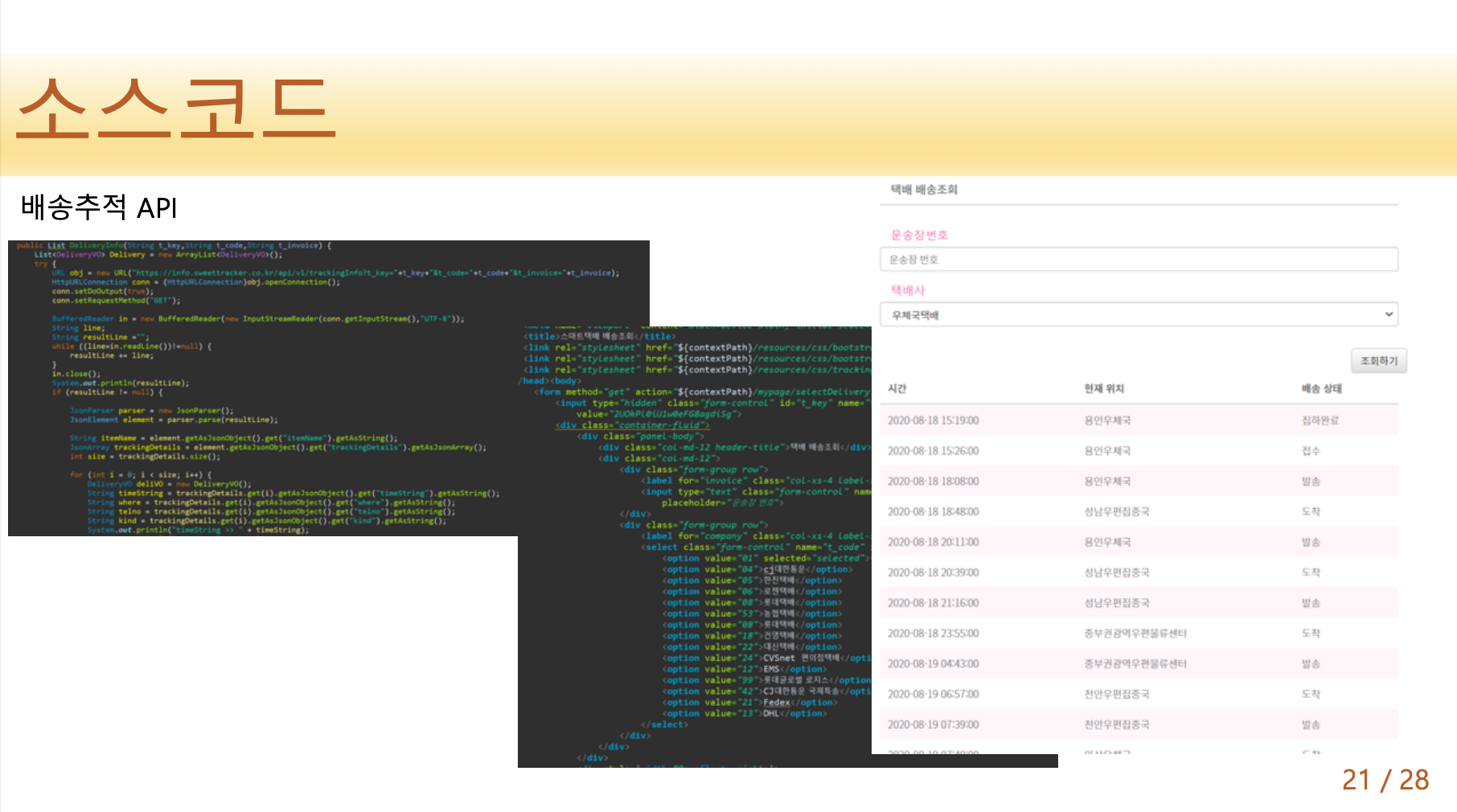Click 천안우편집중국 in the 06:57:00 row
The image size is (1457, 812).
pyautogui.click(x=1117, y=694)
